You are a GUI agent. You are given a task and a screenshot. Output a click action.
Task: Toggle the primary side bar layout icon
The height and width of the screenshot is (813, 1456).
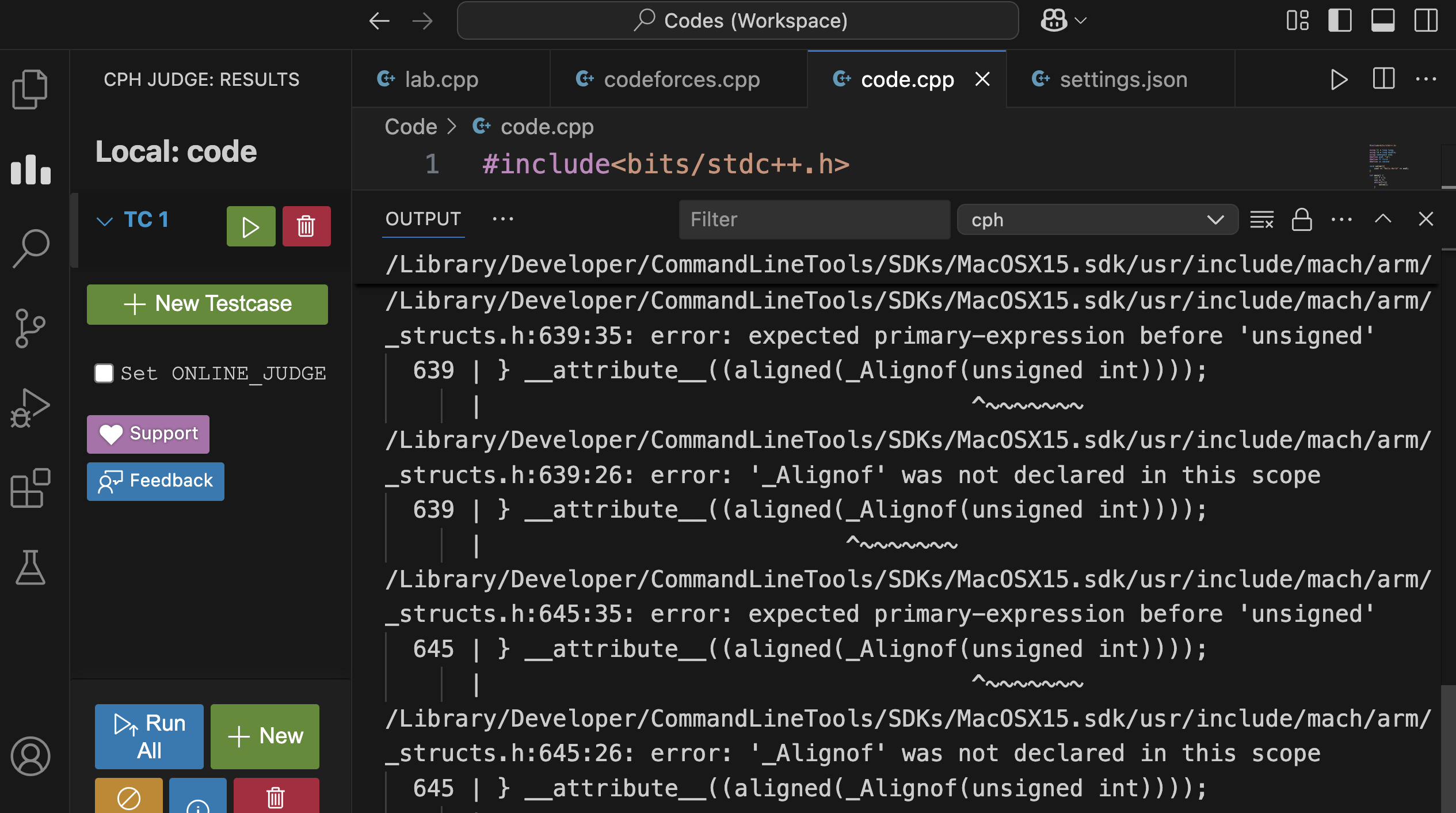[1339, 21]
